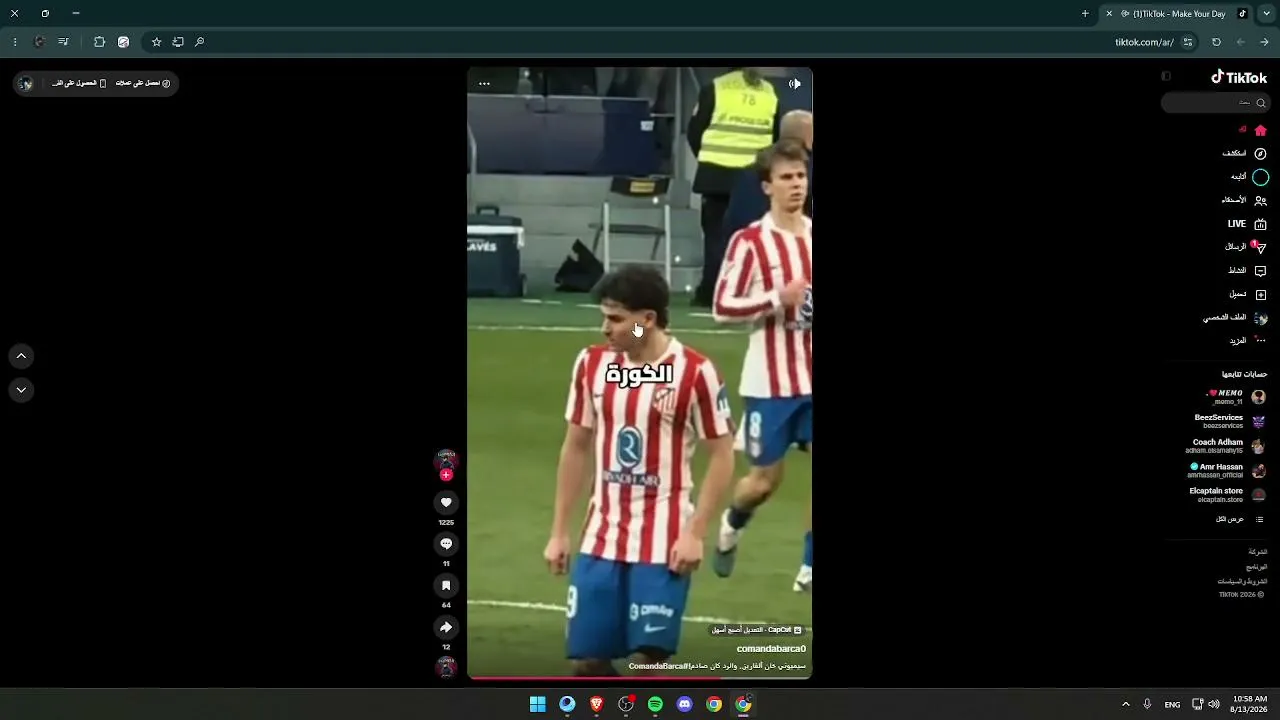Viewport: 1280px width, 720px height.
Task: Open the spinning sound disc below share
Action: (x=446, y=667)
